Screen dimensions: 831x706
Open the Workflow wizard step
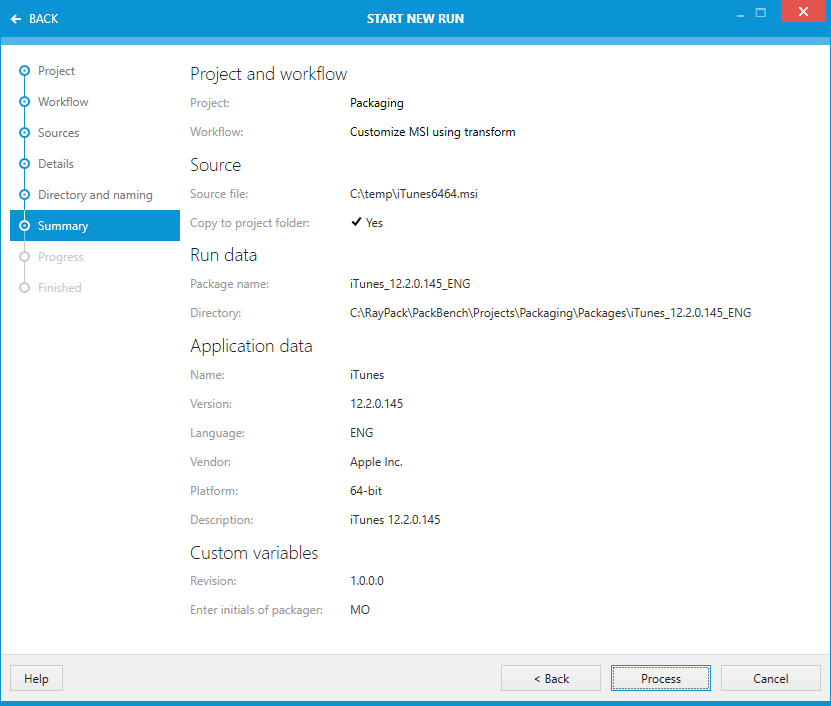point(63,102)
